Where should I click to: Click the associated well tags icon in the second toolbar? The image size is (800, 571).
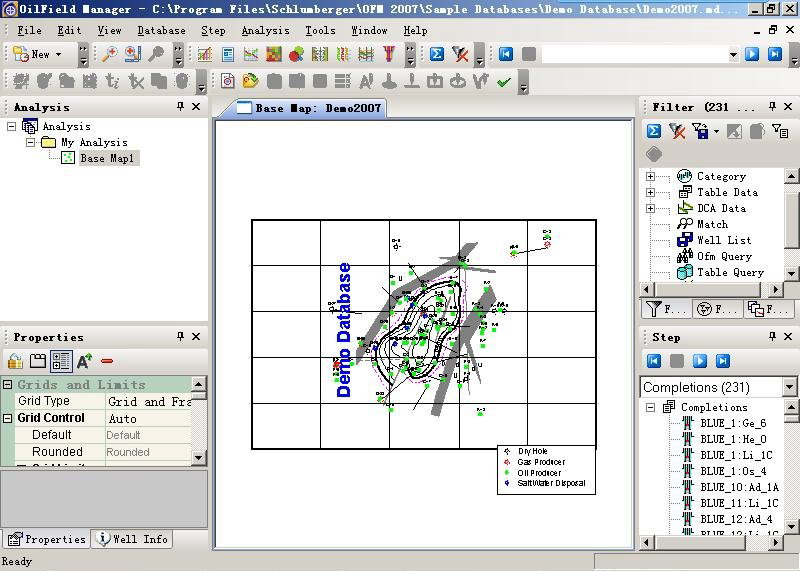(251, 81)
